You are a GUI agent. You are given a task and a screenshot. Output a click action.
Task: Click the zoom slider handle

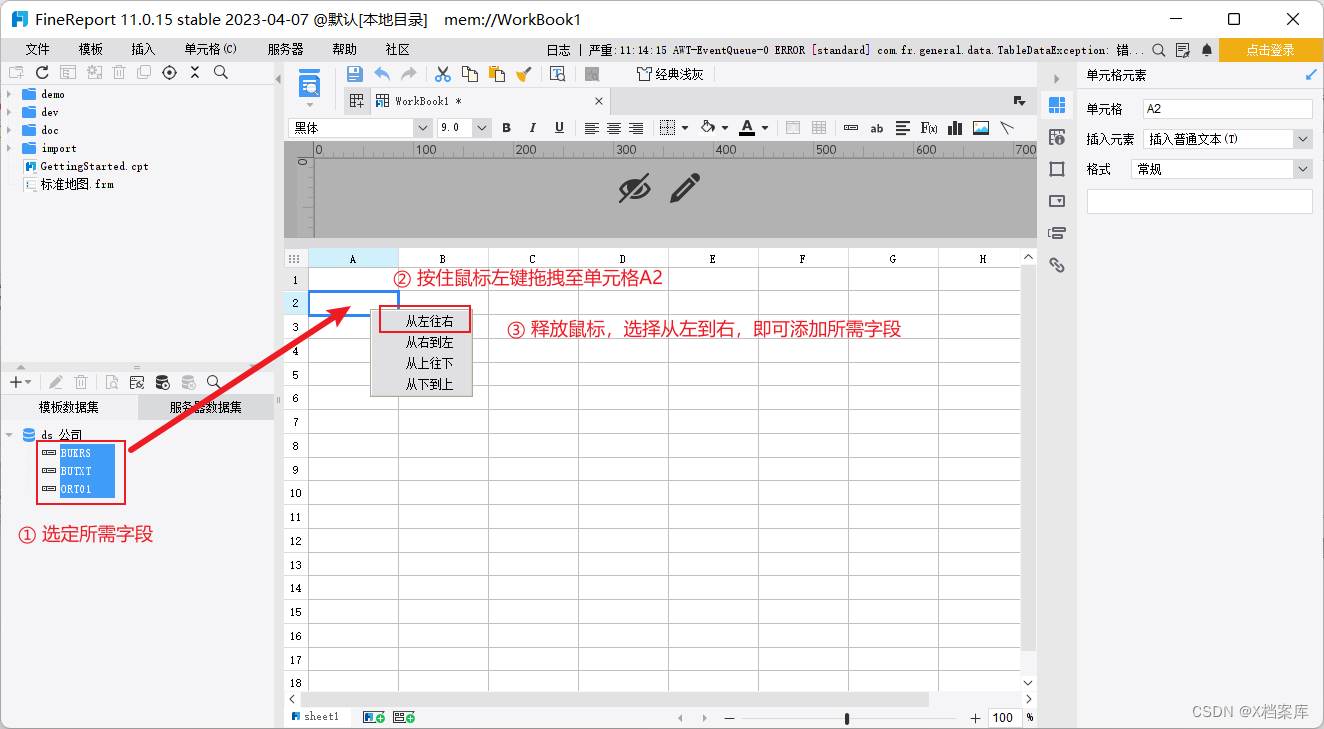[847, 718]
